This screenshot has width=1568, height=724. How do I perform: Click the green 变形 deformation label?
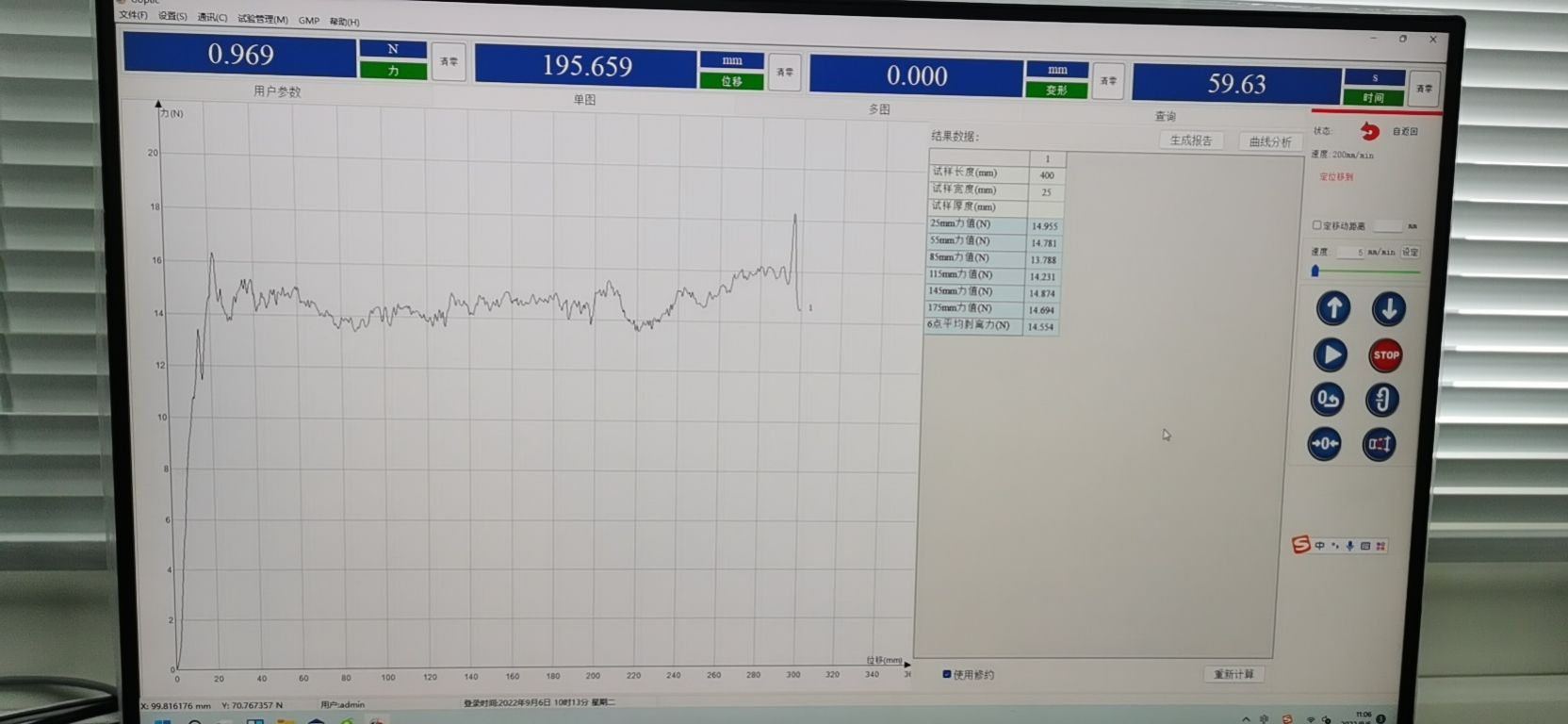1056,90
